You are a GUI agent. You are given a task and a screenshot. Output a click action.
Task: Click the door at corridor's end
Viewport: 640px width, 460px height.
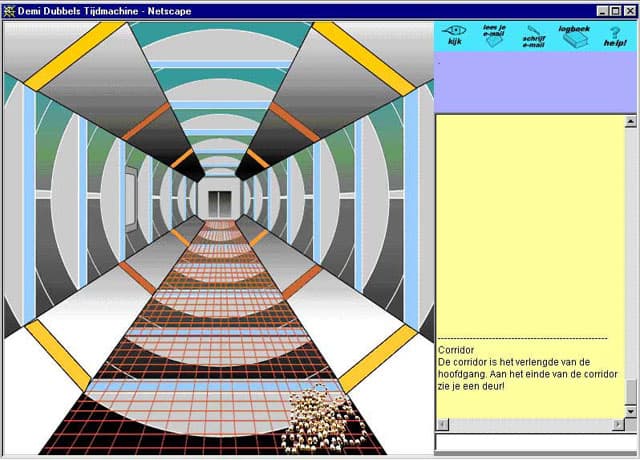tap(217, 201)
